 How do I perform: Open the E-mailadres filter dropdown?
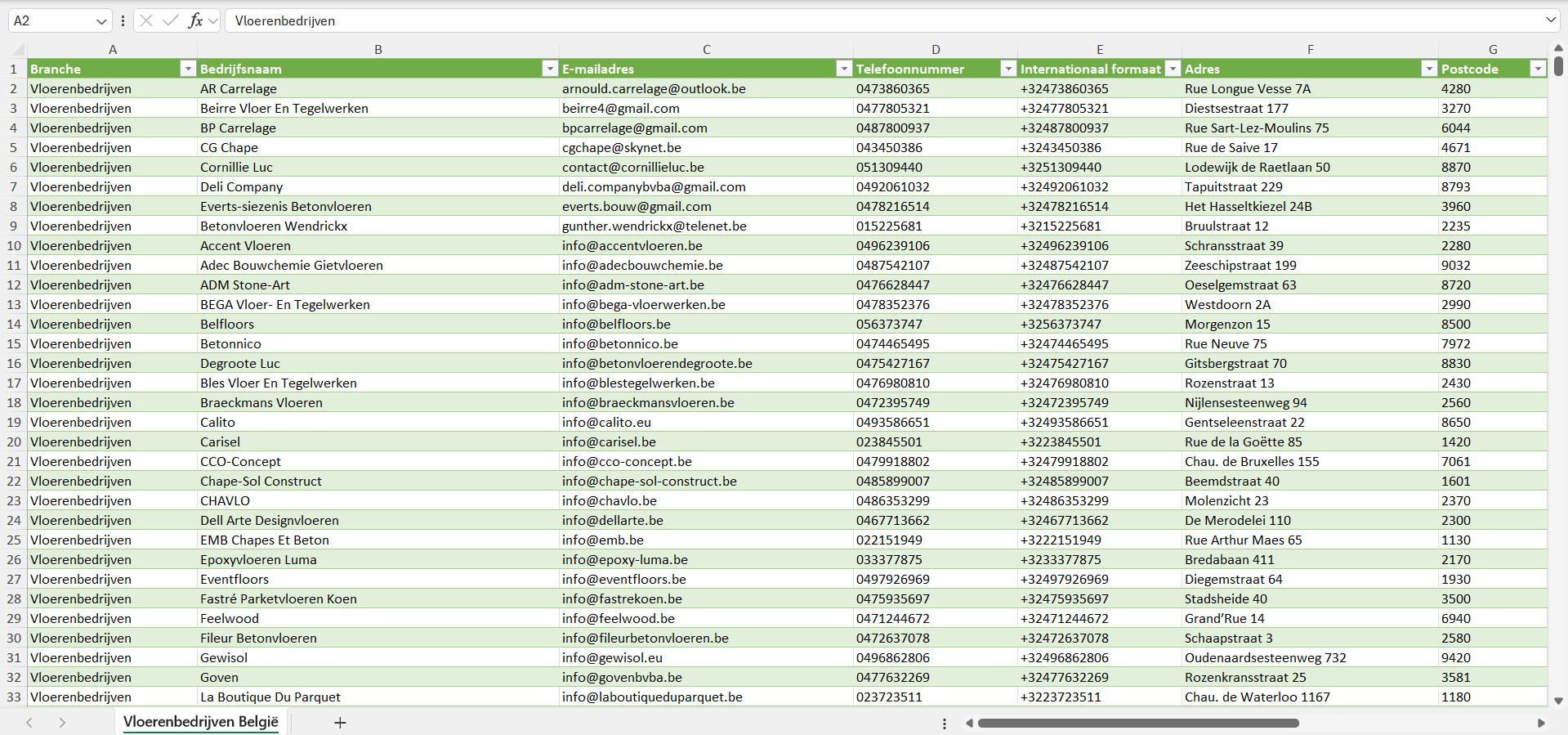coord(844,69)
